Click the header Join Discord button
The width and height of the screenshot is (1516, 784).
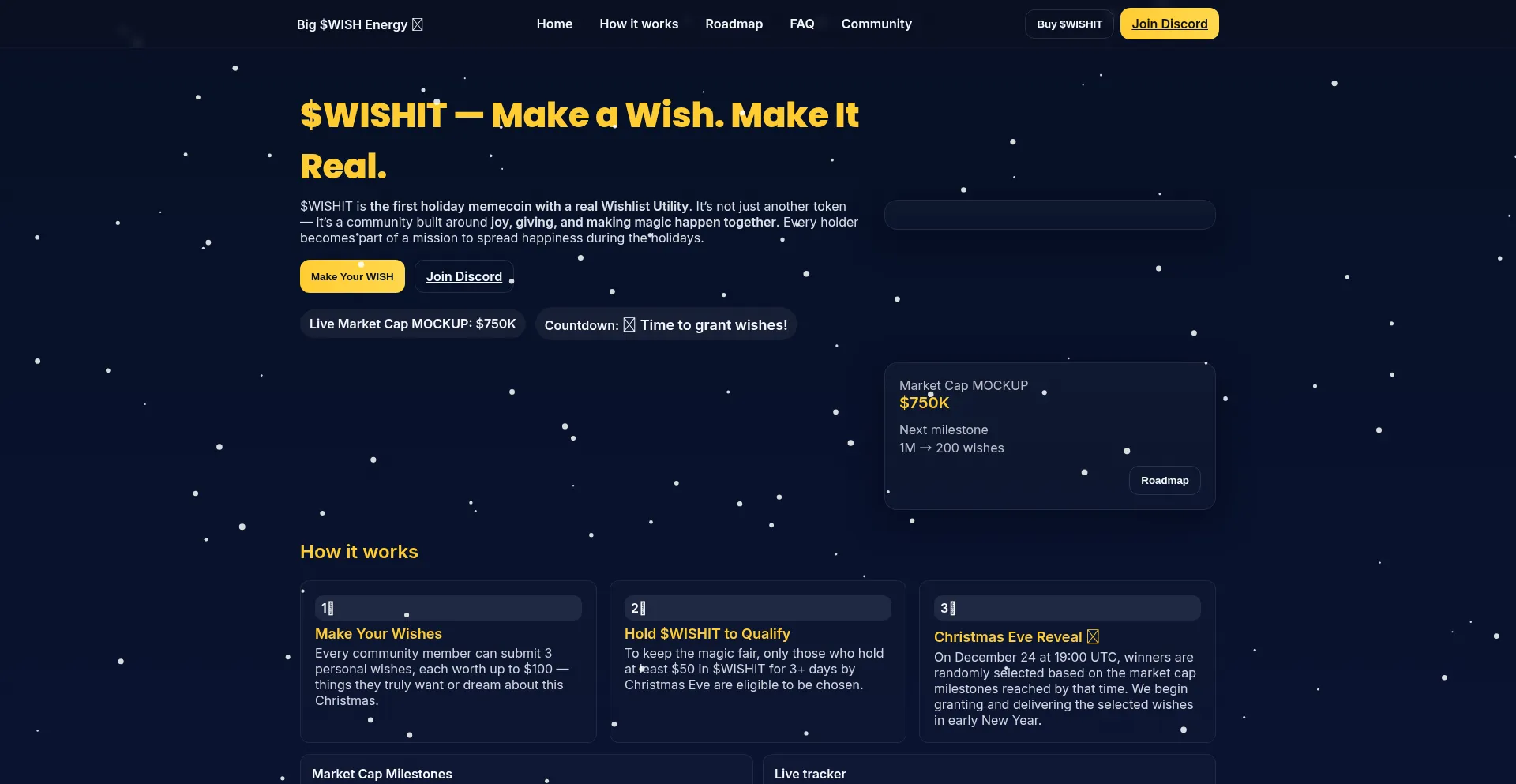(x=1169, y=24)
